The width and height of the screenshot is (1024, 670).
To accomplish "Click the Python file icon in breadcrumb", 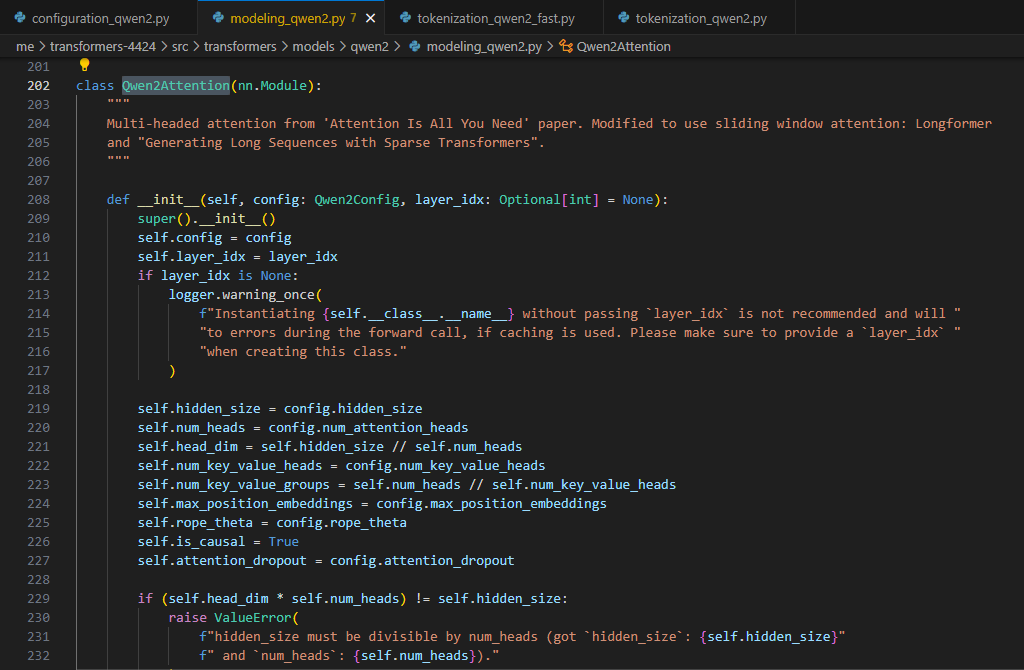I will point(415,47).
